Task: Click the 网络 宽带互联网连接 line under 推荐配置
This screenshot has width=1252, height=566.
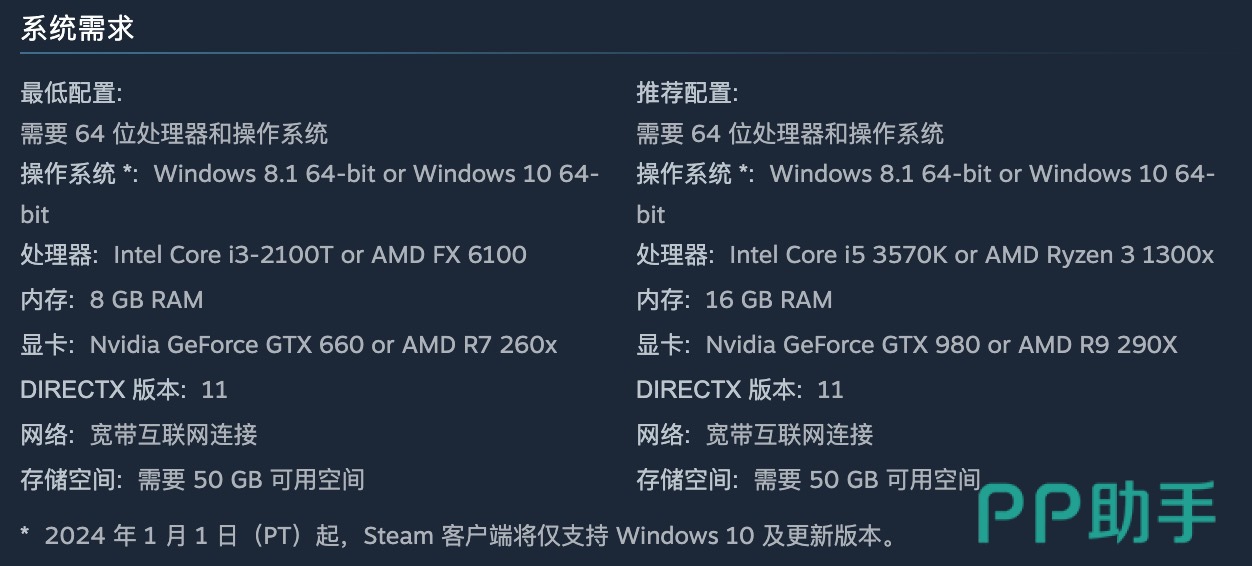Action: click(x=755, y=435)
